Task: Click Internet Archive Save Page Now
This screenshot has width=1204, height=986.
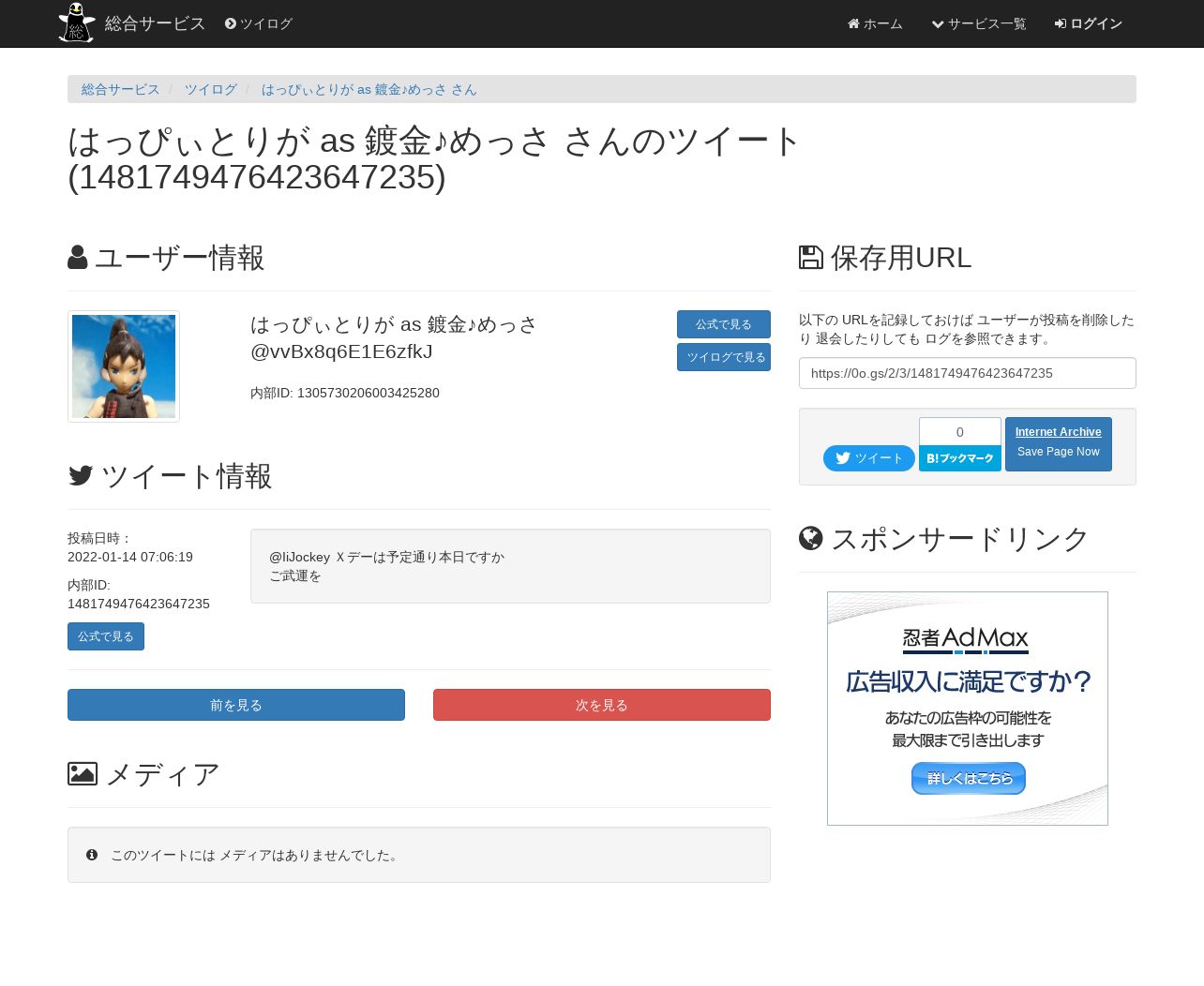Action: pyautogui.click(x=1059, y=444)
